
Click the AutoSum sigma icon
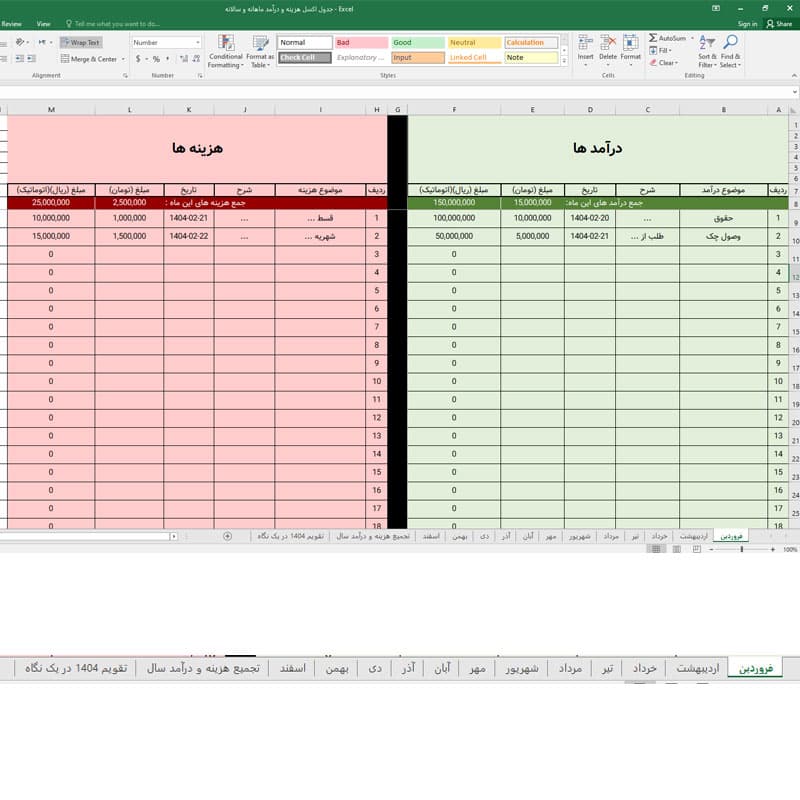[653, 38]
